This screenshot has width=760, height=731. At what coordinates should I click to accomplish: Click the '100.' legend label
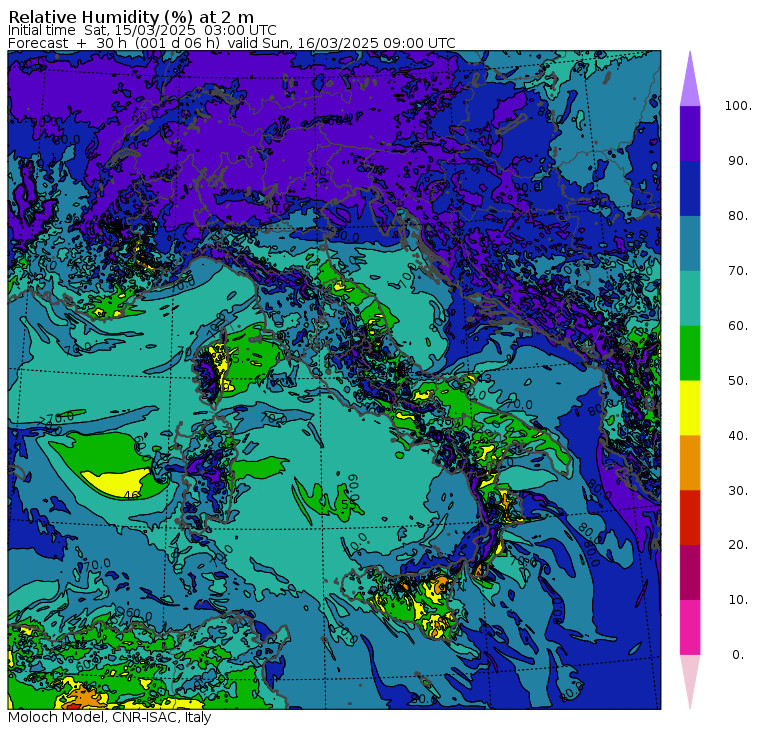click(x=738, y=106)
